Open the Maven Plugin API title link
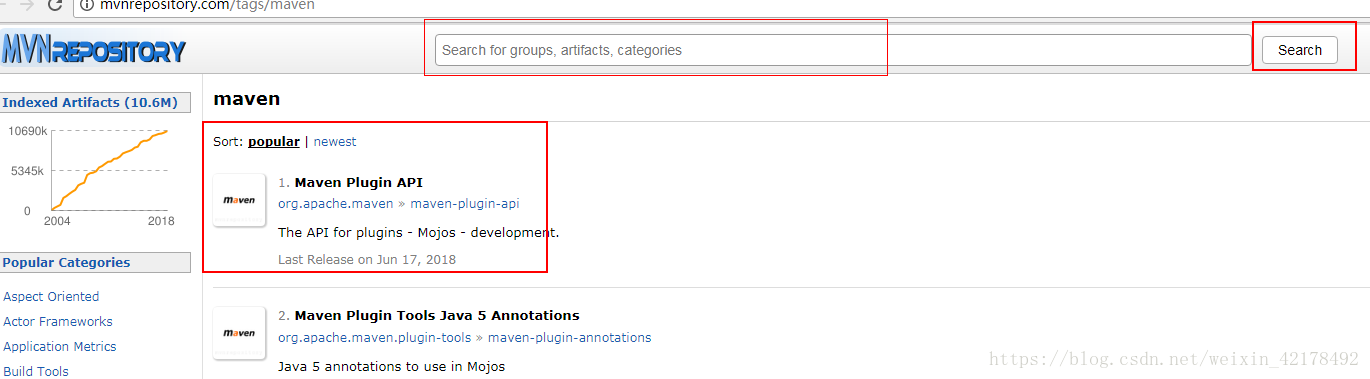 [358, 182]
